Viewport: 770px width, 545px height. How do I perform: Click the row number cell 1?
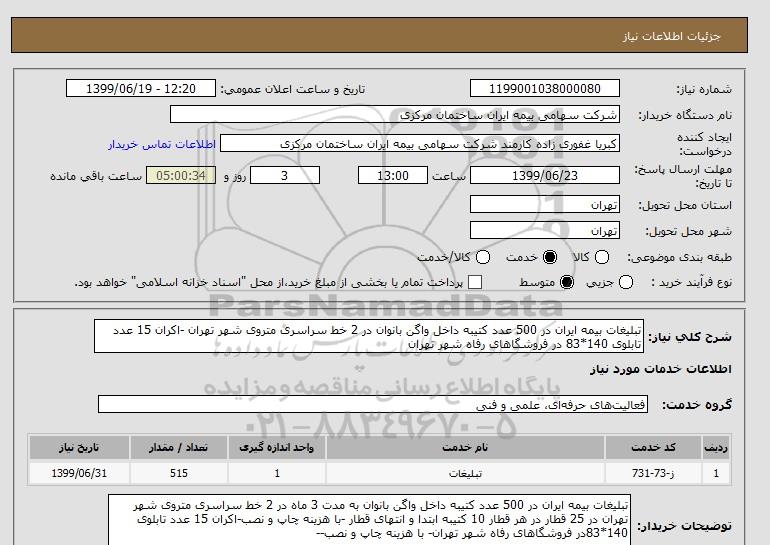coord(716,473)
